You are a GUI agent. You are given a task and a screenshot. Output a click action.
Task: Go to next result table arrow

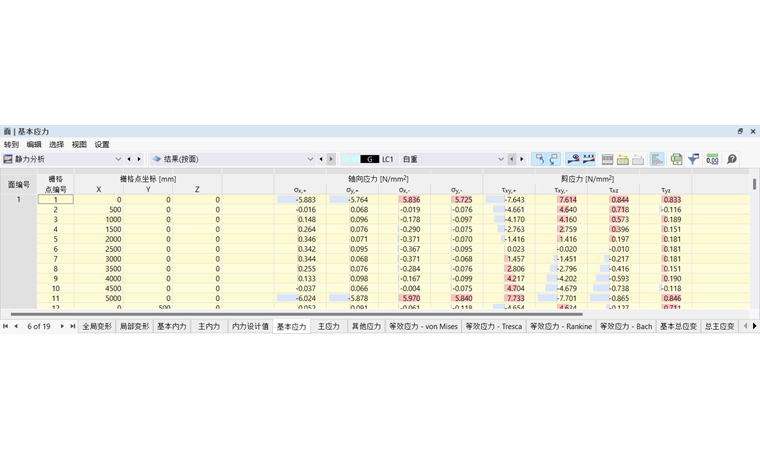pyautogui.click(x=332, y=159)
